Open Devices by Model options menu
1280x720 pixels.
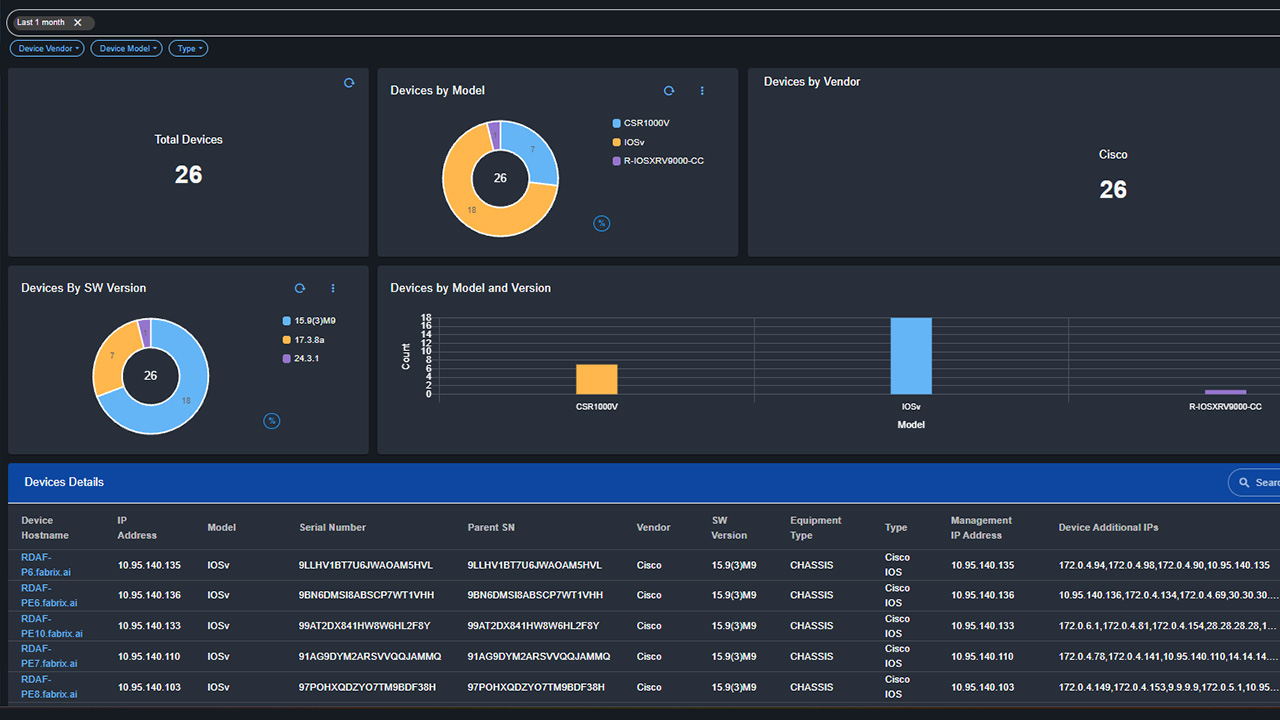point(702,91)
